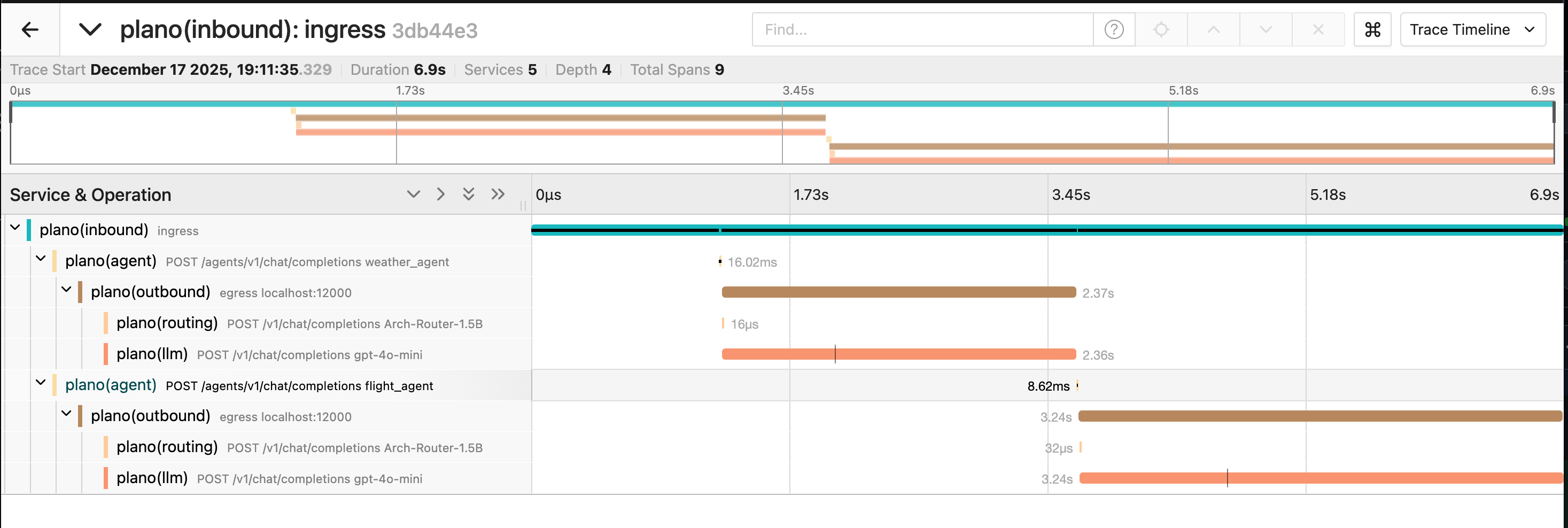Collapse the flight_agent plano(agent) span
This screenshot has width=1568, height=528.
[41, 384]
